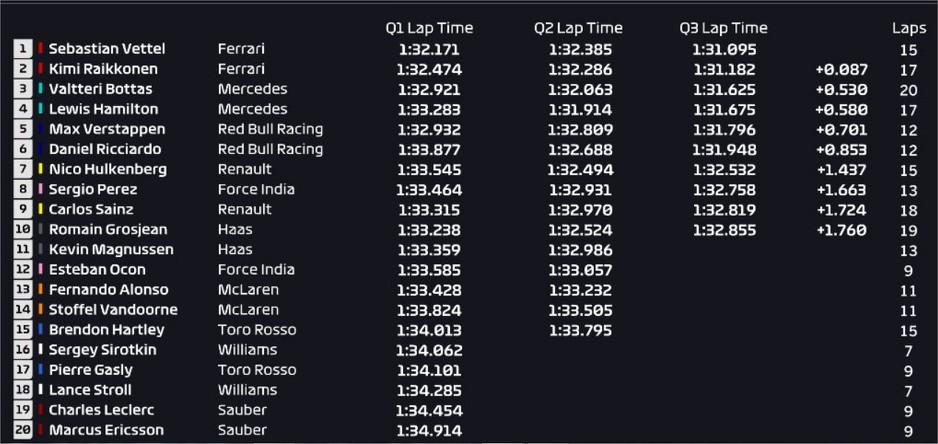Click Raikkonen's gap of +0.087

click(841, 69)
